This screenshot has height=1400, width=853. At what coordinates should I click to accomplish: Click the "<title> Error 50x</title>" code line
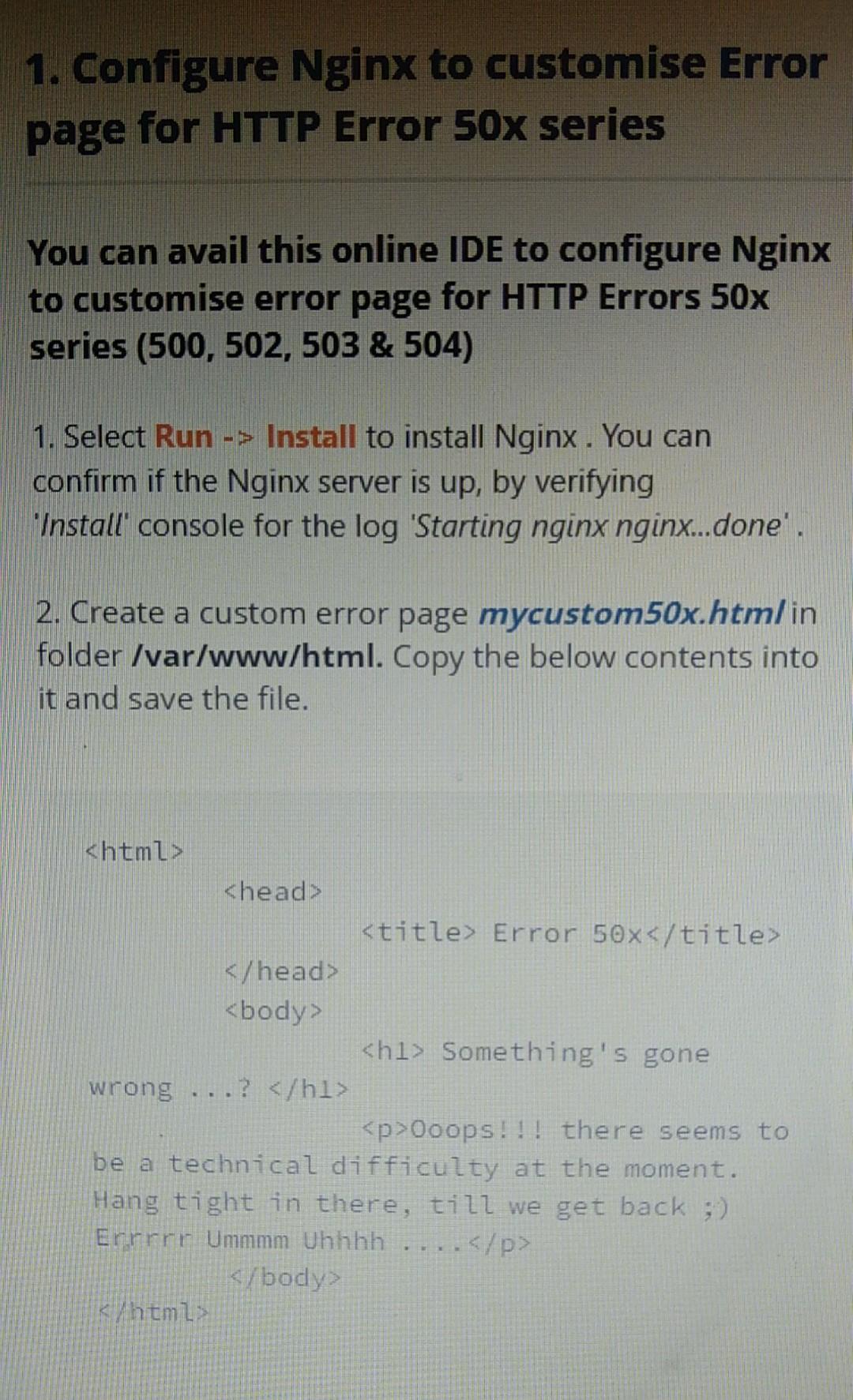pyautogui.click(x=571, y=933)
